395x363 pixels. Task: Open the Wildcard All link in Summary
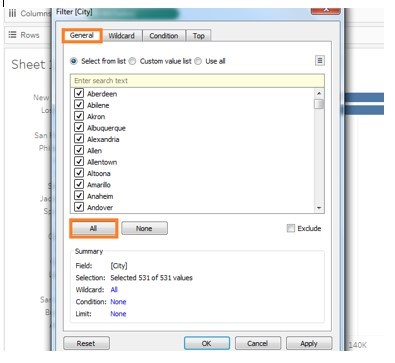pyautogui.click(x=114, y=290)
